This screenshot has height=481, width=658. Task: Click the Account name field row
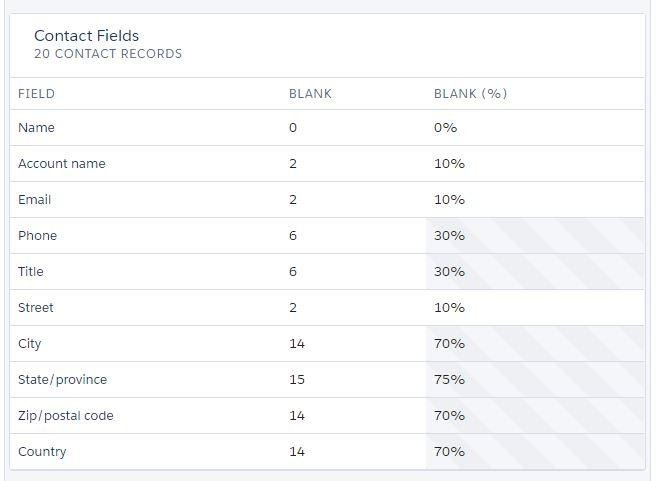pyautogui.click(x=327, y=164)
